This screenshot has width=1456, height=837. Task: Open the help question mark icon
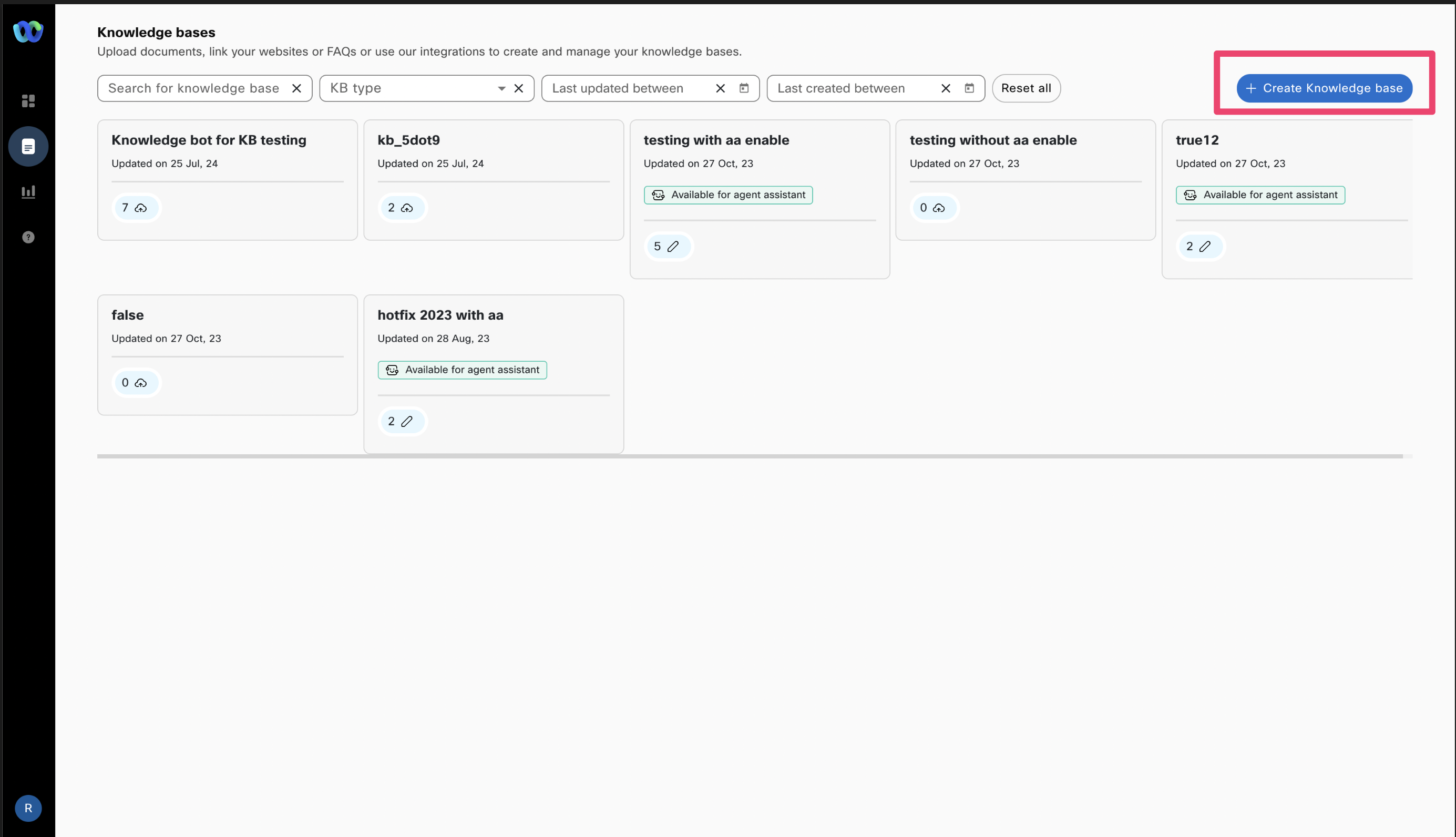click(28, 238)
